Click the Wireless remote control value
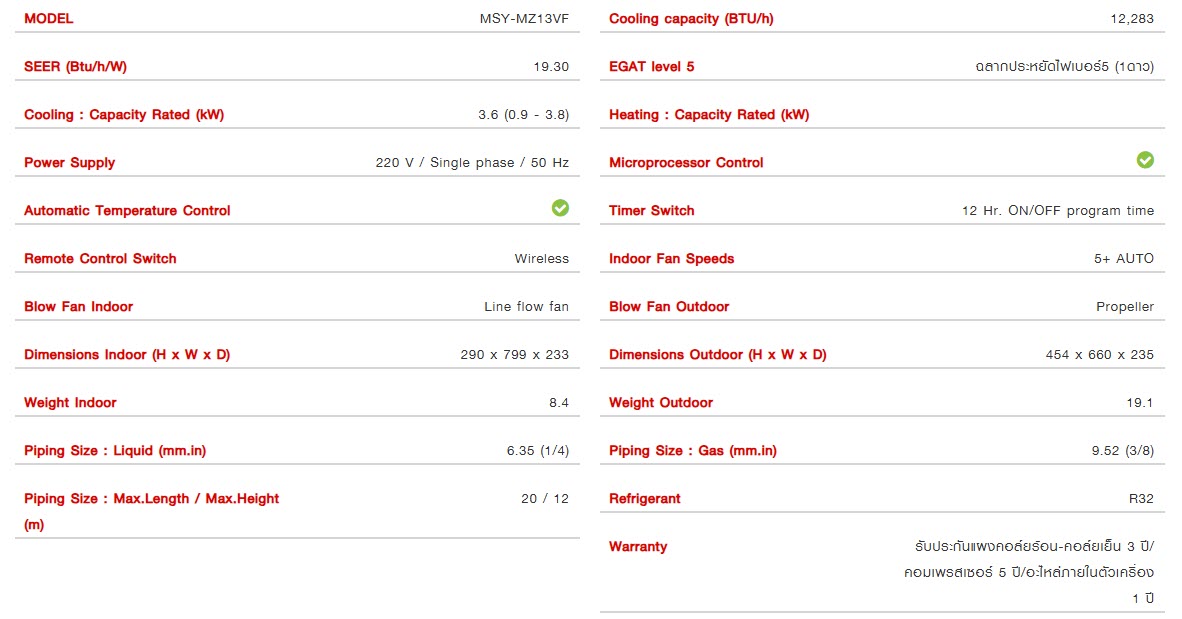The height and width of the screenshot is (619, 1182). (541, 258)
